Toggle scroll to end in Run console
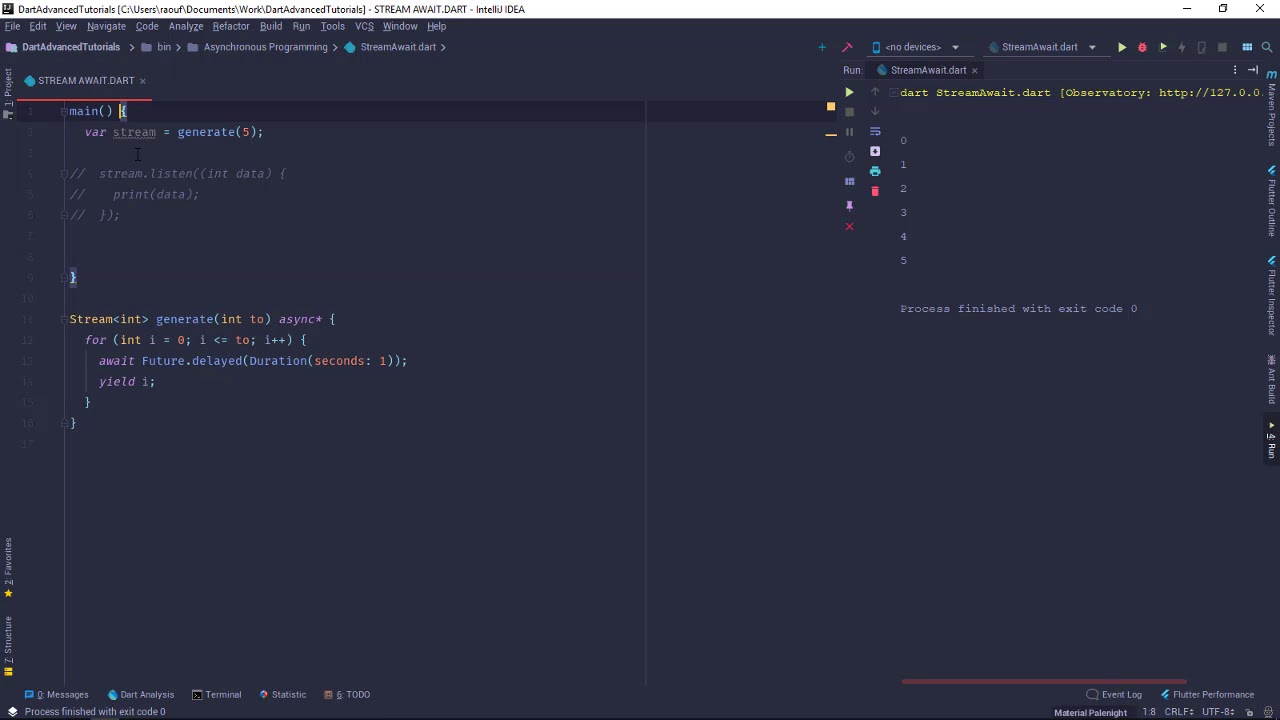 click(x=875, y=151)
